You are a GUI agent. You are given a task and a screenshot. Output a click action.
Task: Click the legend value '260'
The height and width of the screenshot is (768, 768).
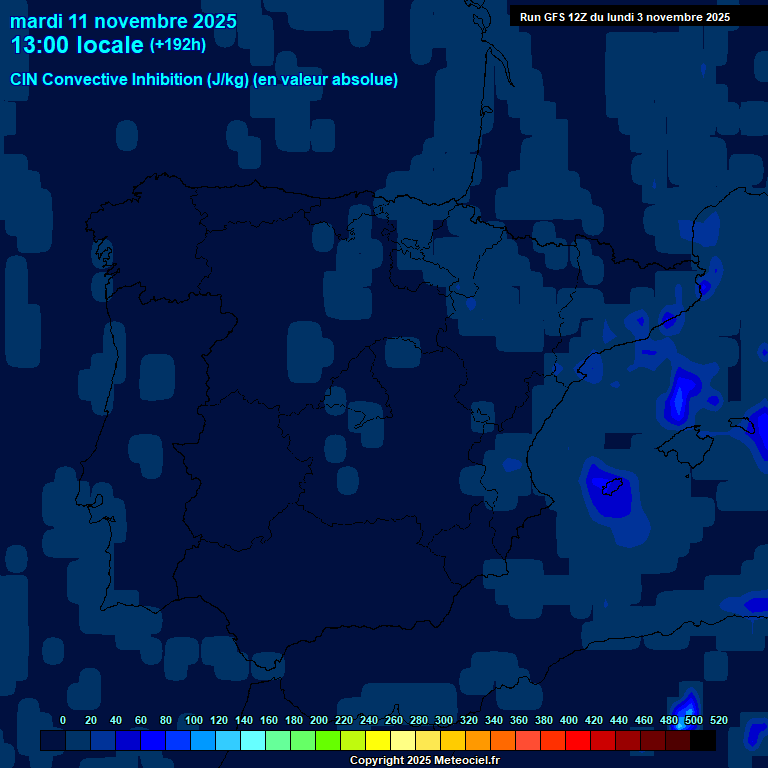pos(394,720)
